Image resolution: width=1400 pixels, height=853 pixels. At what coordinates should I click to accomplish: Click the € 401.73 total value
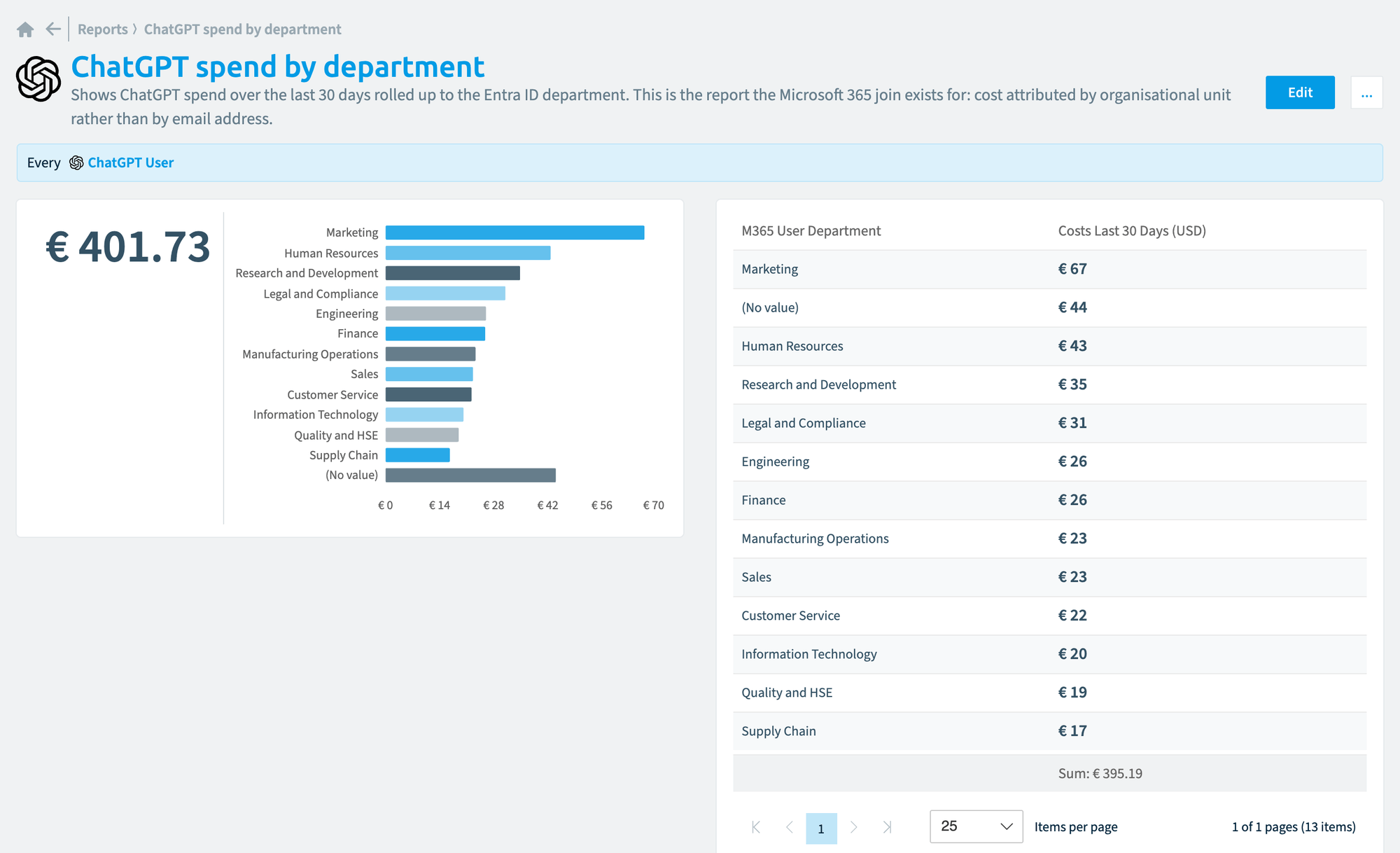coord(127,247)
